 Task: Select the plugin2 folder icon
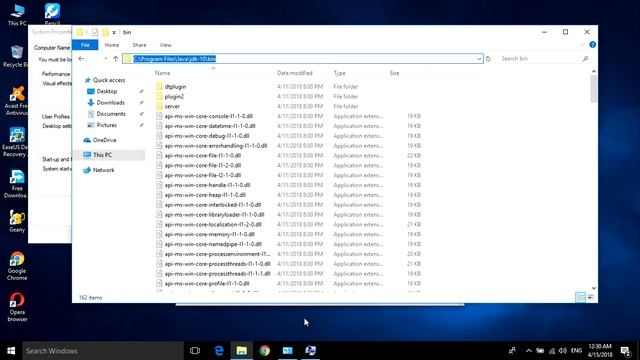(x=159, y=96)
